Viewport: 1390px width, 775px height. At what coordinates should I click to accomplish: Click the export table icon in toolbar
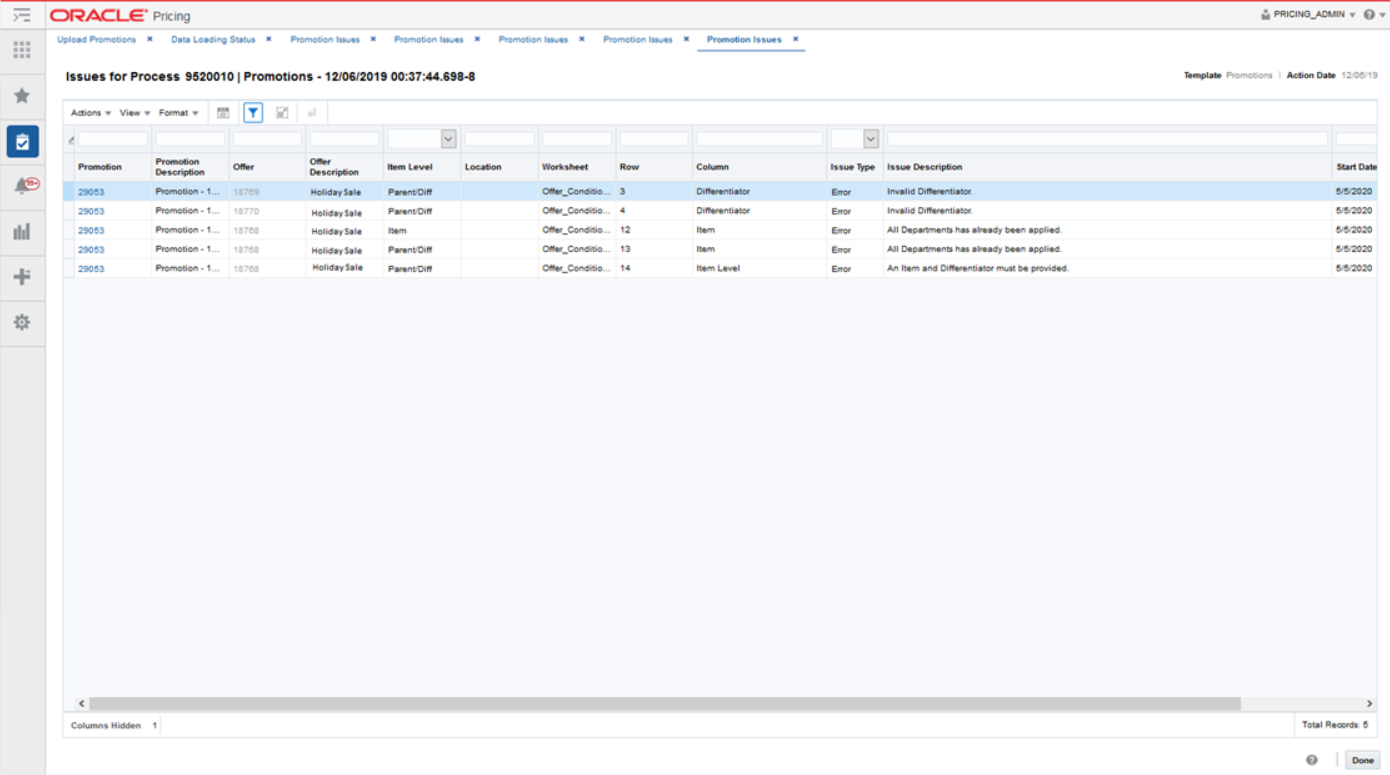click(x=223, y=113)
